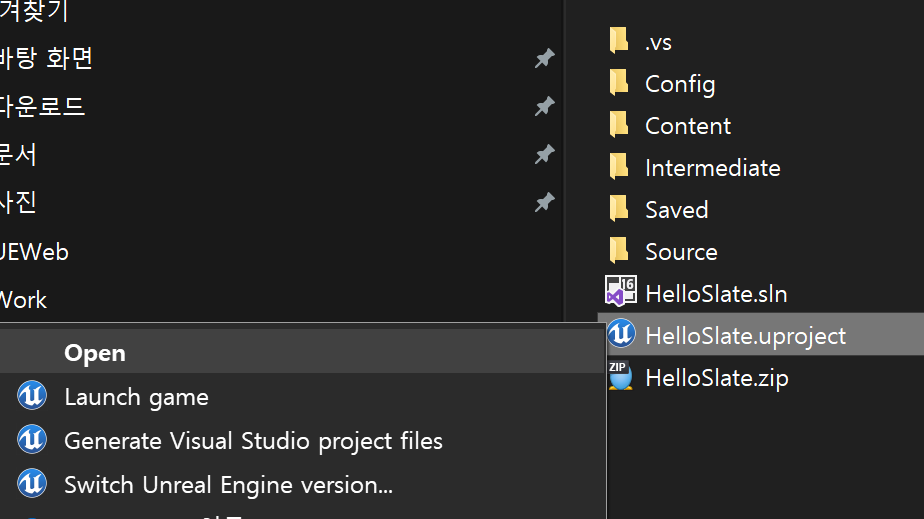Click the Saved folder icon
The image size is (924, 519).
619,209
